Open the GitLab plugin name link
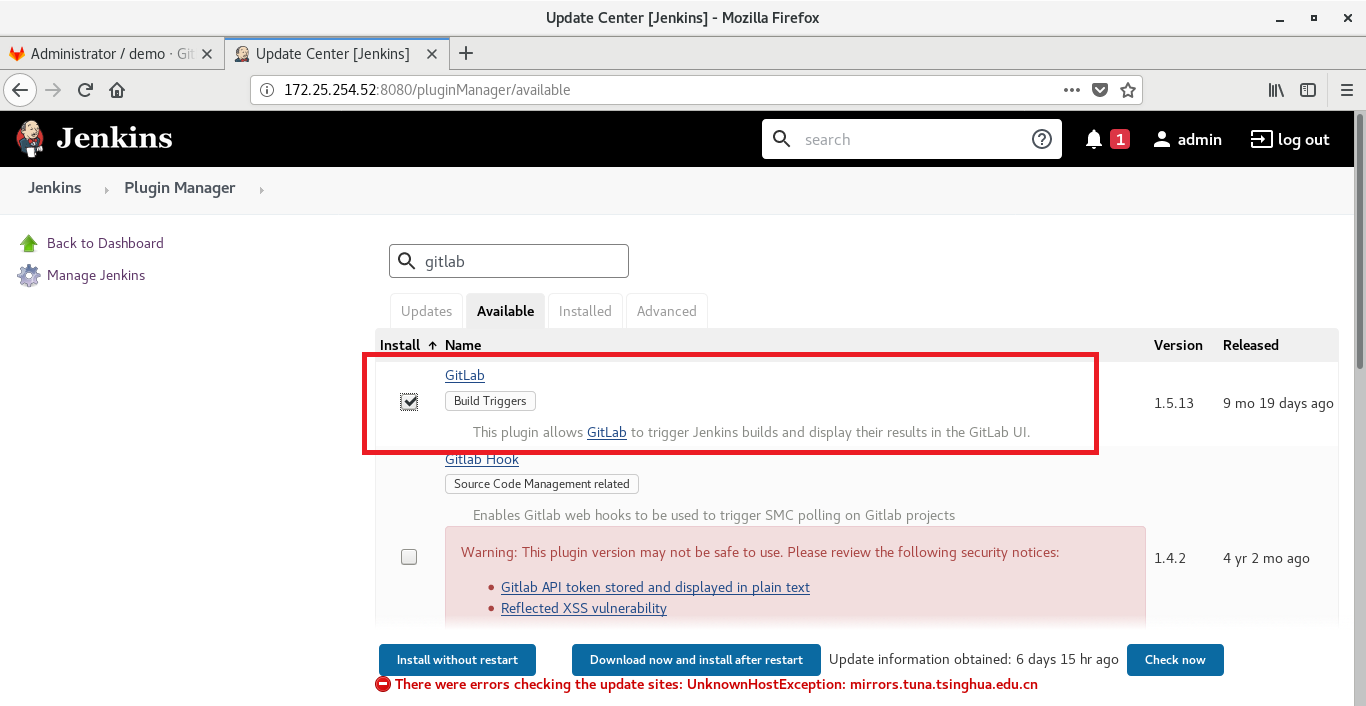The width and height of the screenshot is (1366, 706). [x=465, y=375]
